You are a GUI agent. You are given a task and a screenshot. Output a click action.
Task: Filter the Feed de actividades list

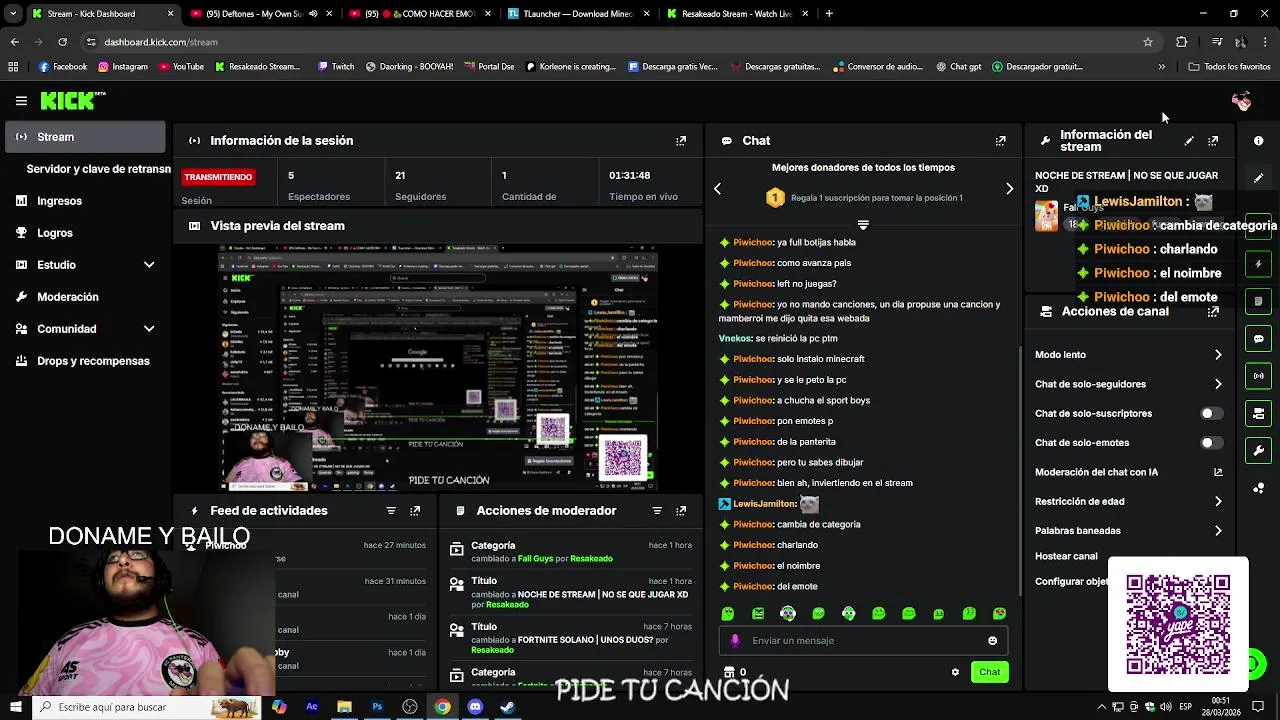(x=391, y=511)
